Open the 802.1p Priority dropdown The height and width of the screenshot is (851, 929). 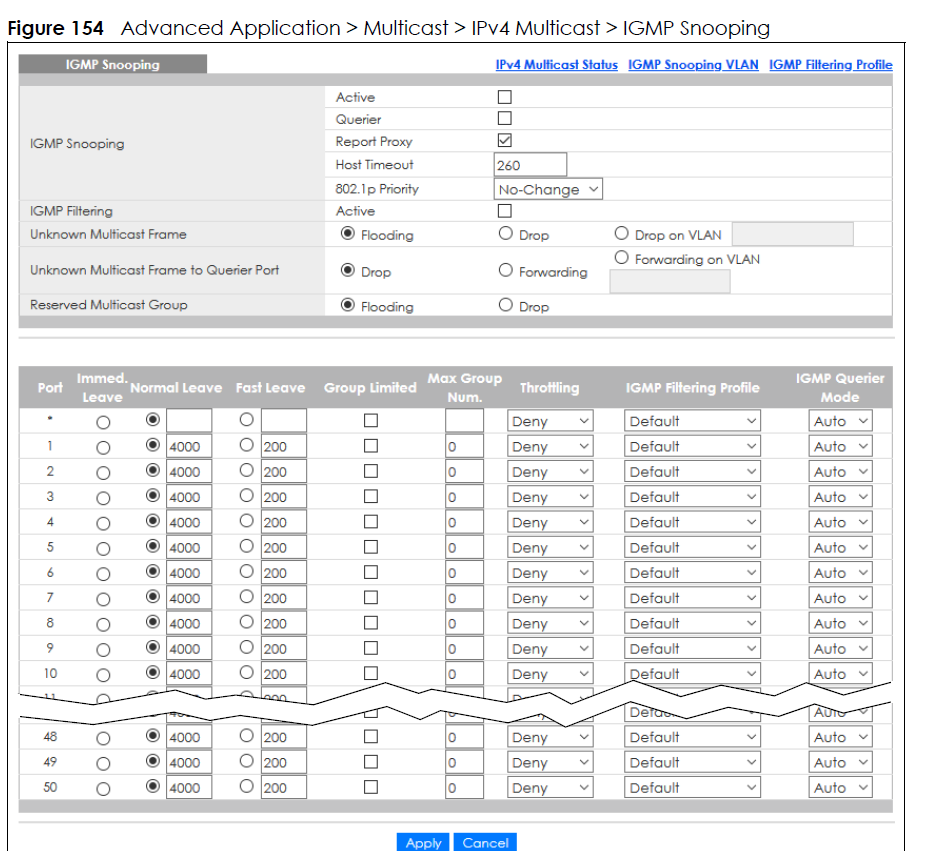click(x=548, y=188)
